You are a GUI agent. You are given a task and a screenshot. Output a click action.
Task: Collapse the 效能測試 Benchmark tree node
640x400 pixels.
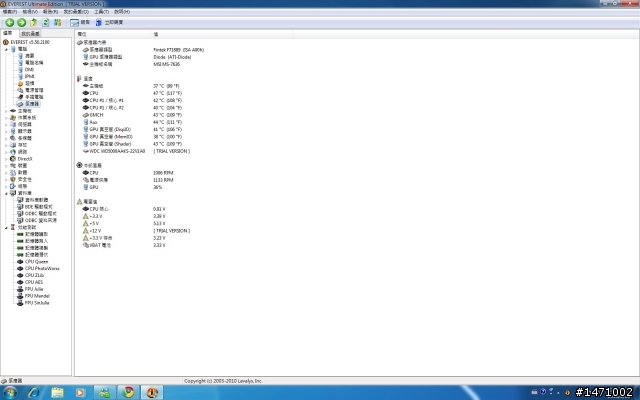[6, 227]
